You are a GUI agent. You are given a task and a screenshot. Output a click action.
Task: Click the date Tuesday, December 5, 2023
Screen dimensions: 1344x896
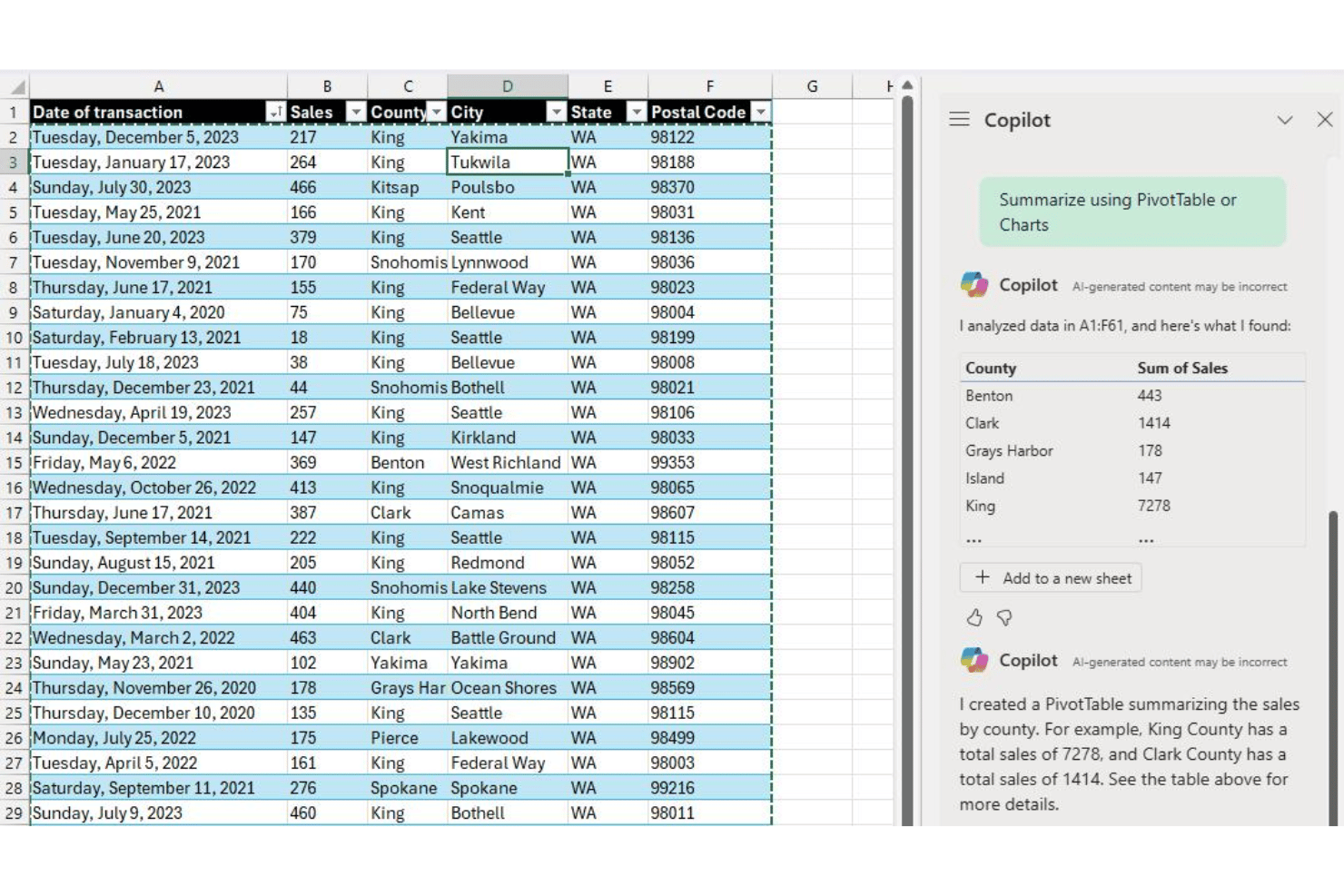(x=158, y=137)
